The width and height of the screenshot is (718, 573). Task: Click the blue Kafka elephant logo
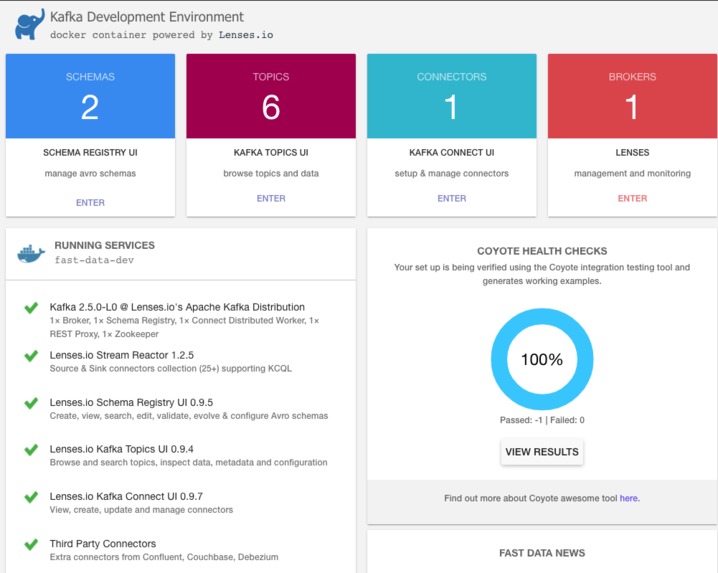[30, 24]
